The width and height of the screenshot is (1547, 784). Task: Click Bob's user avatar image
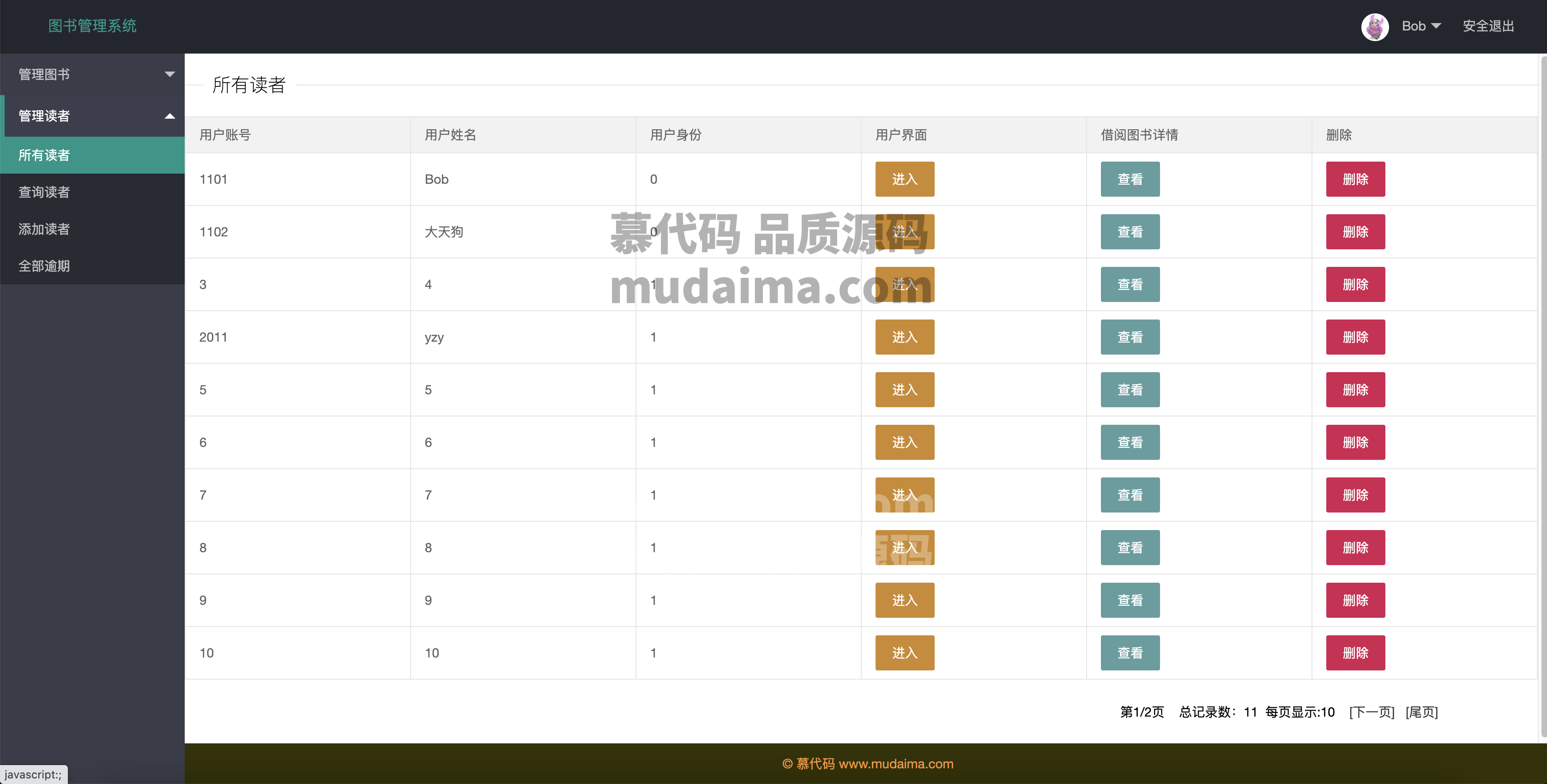[x=1375, y=26]
